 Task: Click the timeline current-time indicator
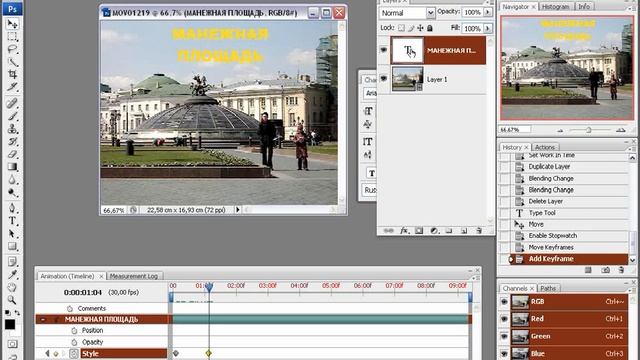coord(209,287)
